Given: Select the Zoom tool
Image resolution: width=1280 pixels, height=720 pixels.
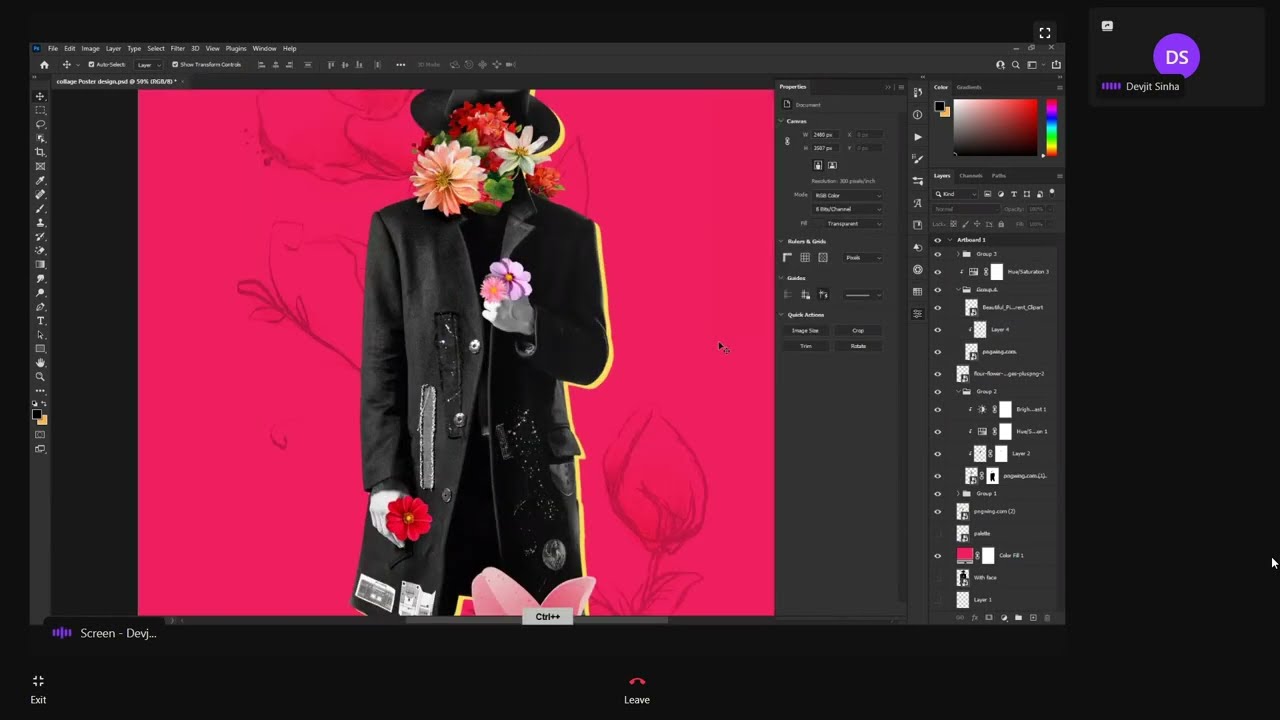Looking at the screenshot, I should tap(40, 376).
